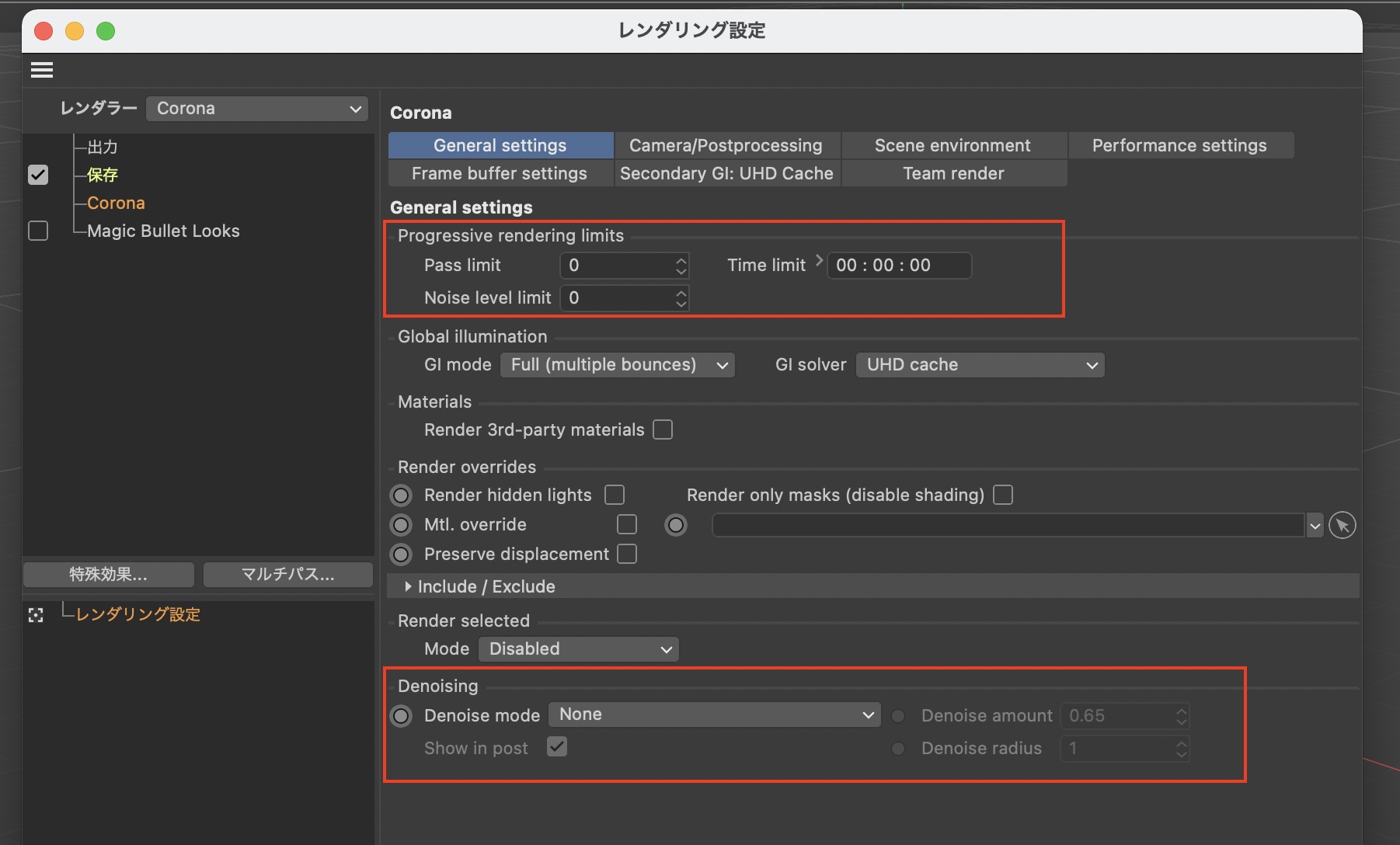This screenshot has height=845, width=1400.
Task: Open the GI solver dropdown
Action: (980, 365)
